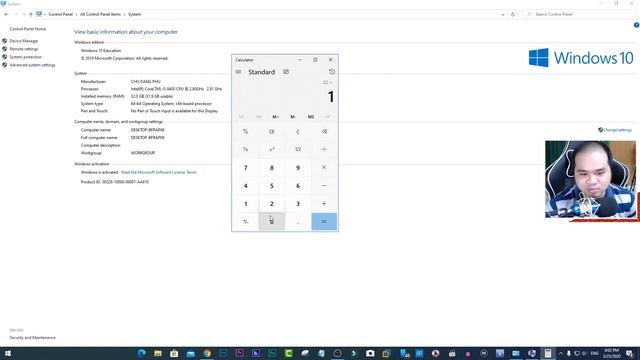Open Camtasia green C icon on taskbar
This screenshot has height=360, width=640.
[289, 353]
